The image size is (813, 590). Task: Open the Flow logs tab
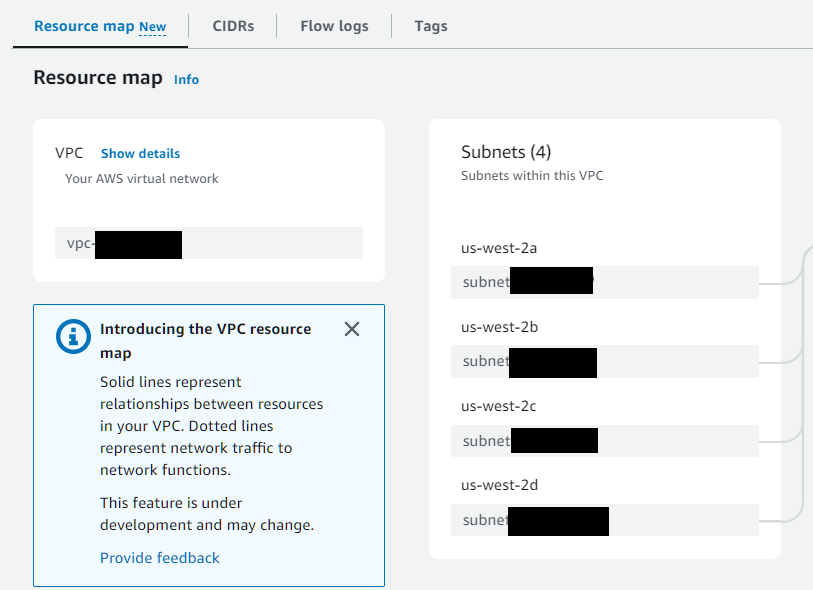coord(334,26)
